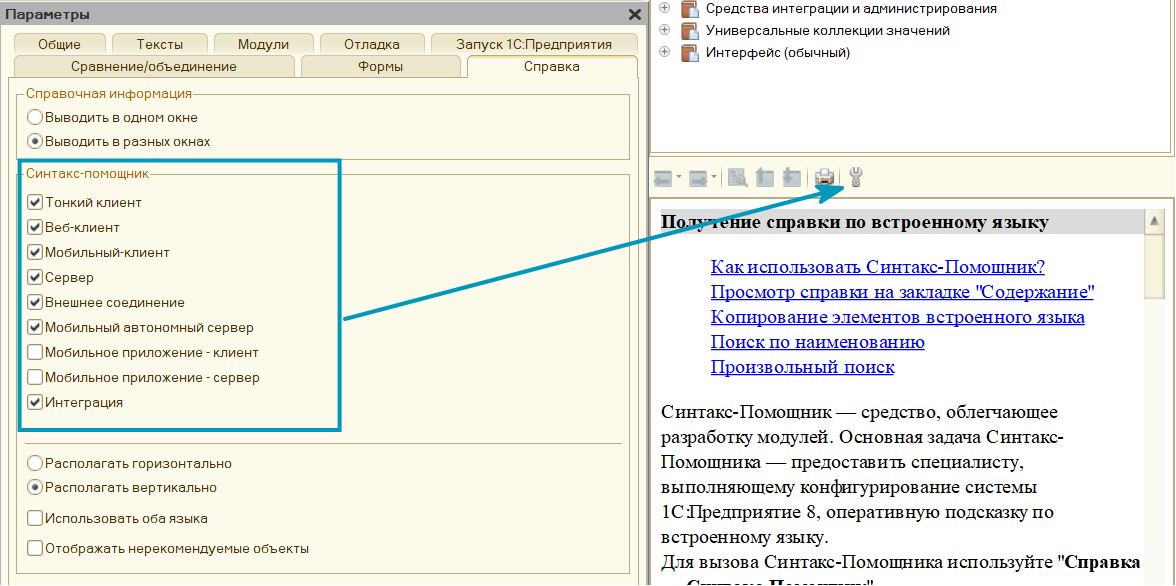Image resolution: width=1176 pixels, height=586 pixels.
Task: Select Выводить в одном окне option
Action: click(x=112, y=117)
